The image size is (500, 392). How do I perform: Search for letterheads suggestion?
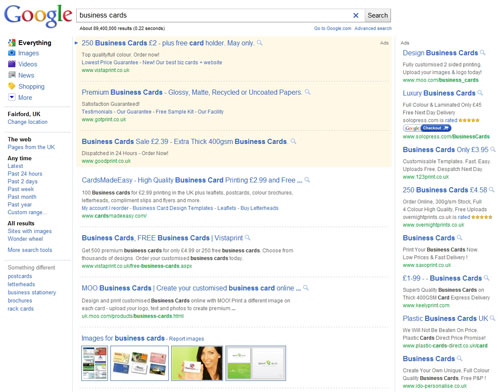coord(21,284)
